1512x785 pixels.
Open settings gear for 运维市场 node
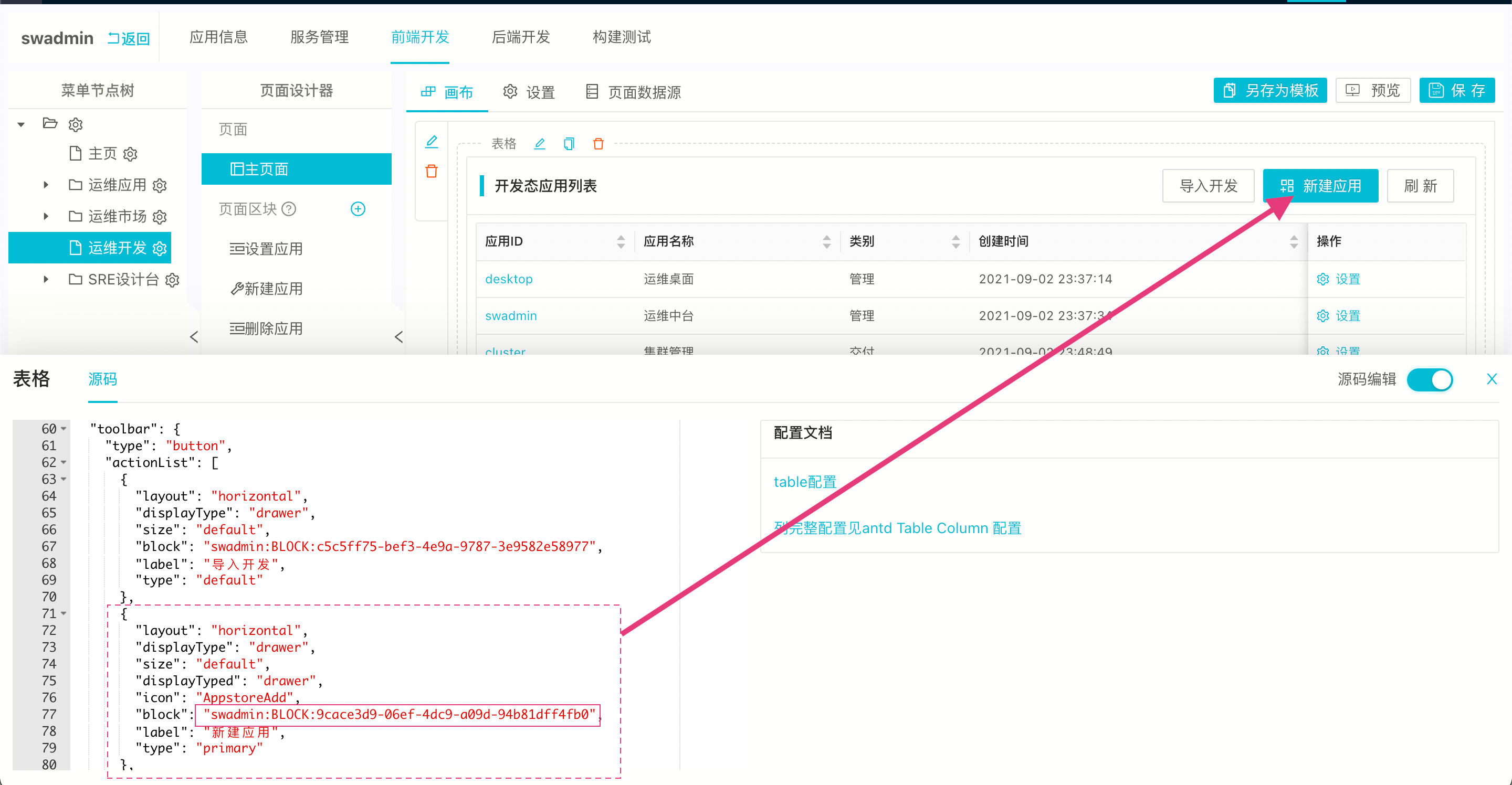pos(160,217)
